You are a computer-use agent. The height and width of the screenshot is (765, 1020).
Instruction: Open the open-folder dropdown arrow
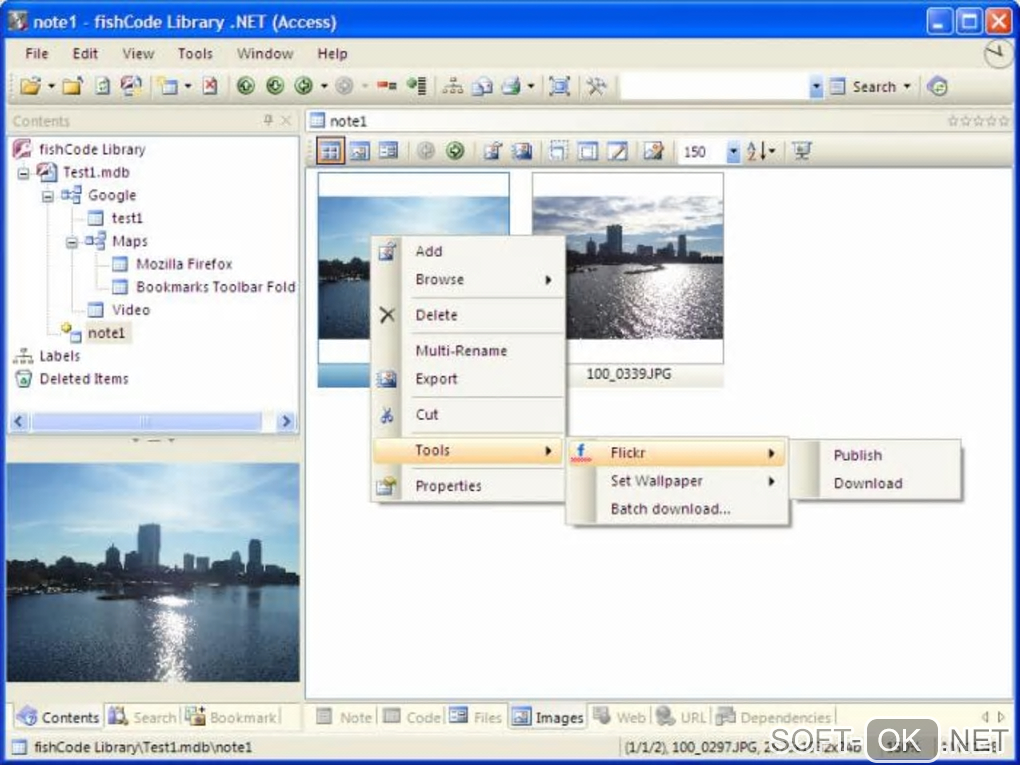tap(51, 86)
